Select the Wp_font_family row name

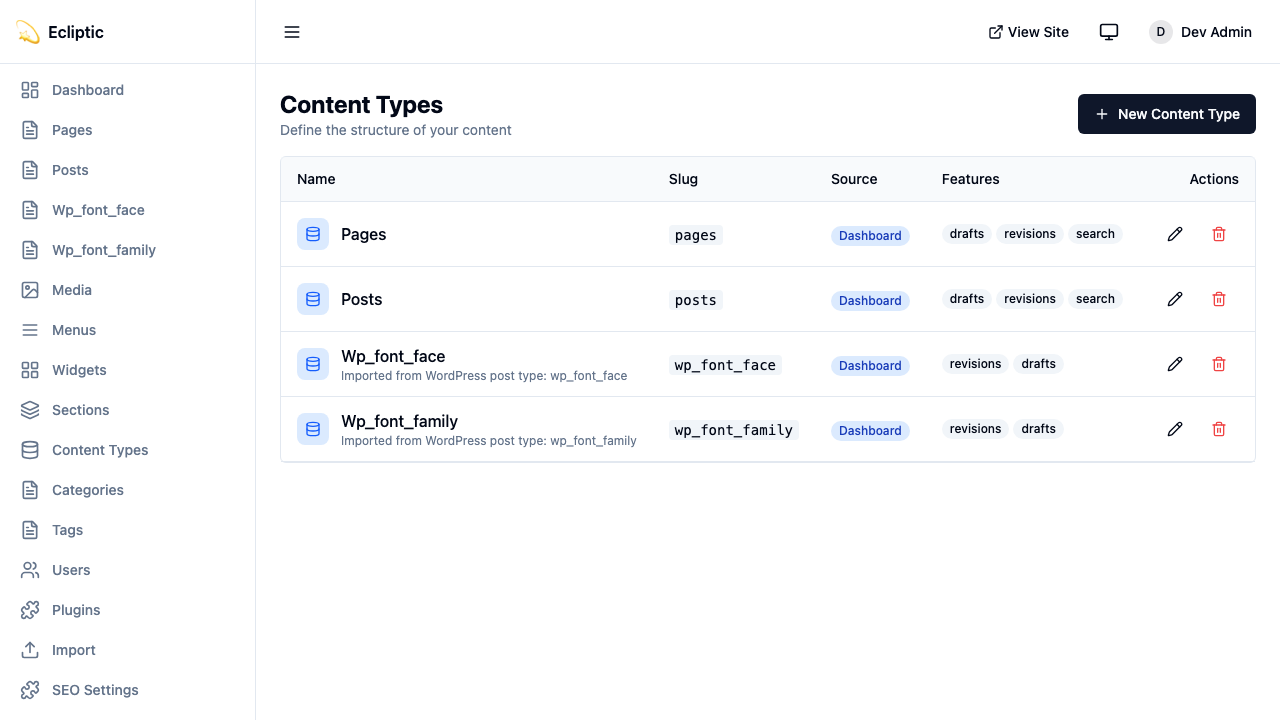click(x=399, y=421)
